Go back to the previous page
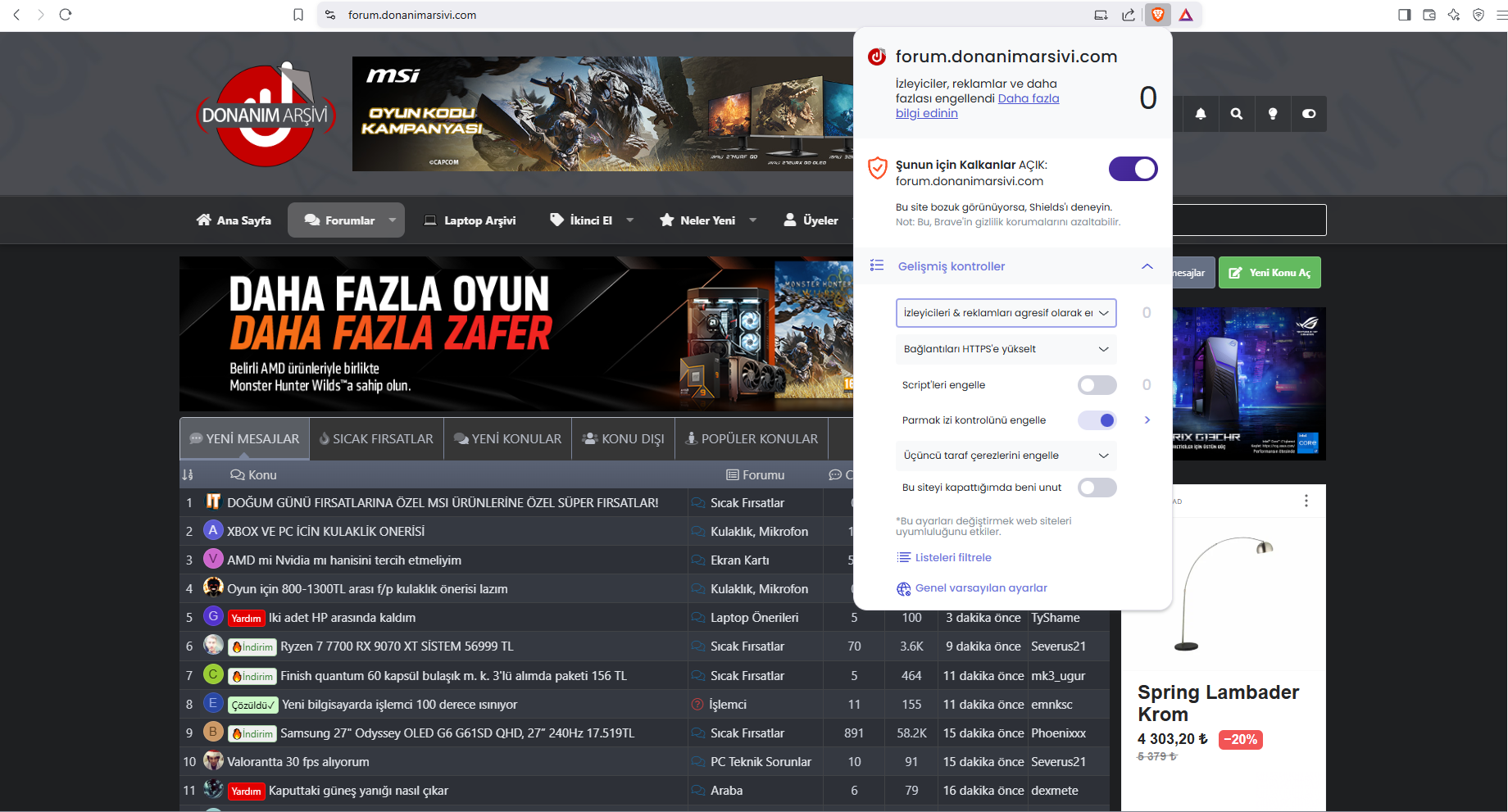Screen dimensions: 1508x812 (x=16, y=15)
